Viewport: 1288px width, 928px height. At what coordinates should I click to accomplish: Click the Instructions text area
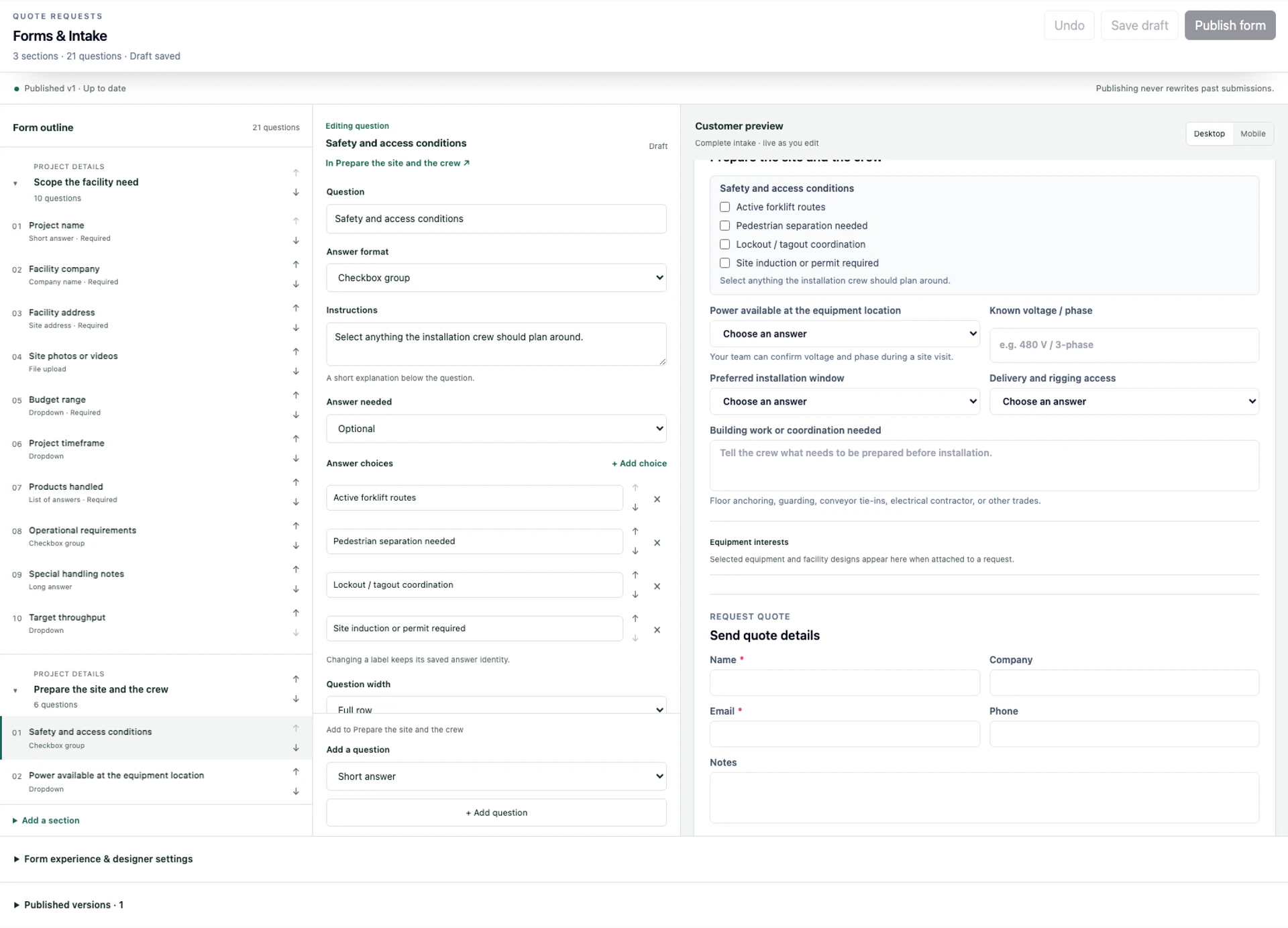[496, 344]
